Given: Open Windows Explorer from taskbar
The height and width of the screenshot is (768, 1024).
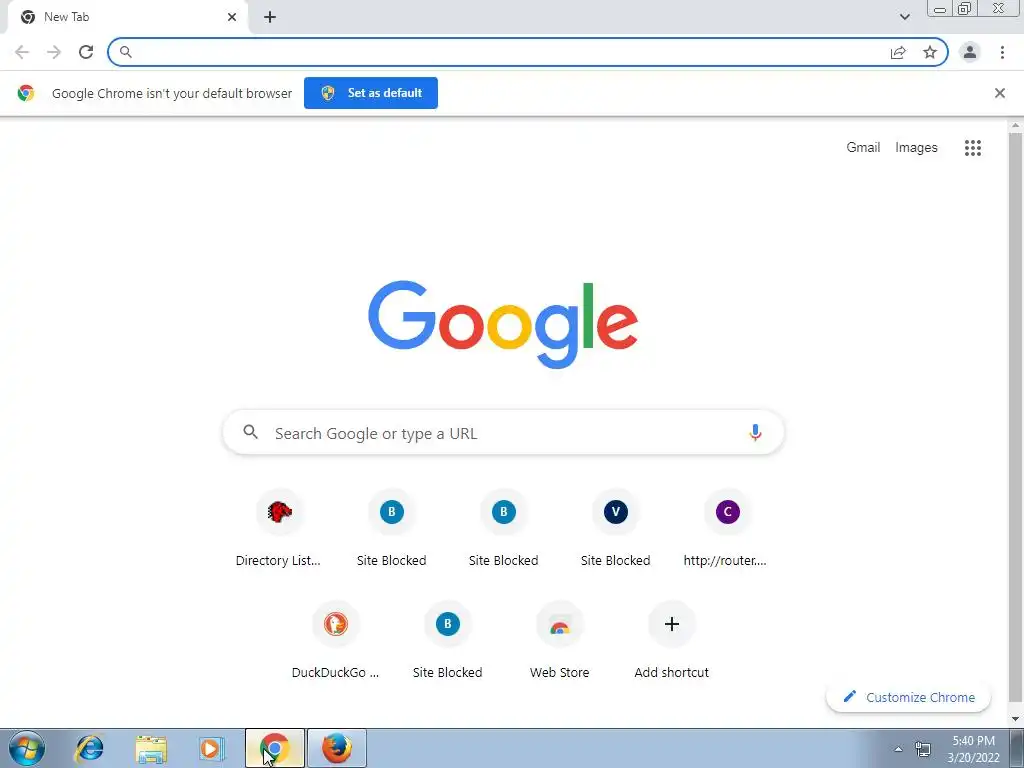Looking at the screenshot, I should click(x=150, y=748).
